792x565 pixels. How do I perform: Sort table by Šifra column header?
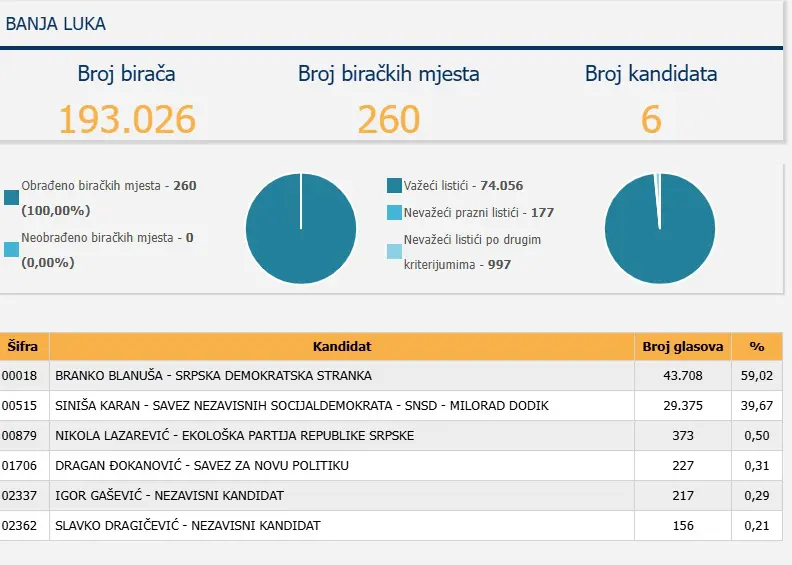[23, 346]
